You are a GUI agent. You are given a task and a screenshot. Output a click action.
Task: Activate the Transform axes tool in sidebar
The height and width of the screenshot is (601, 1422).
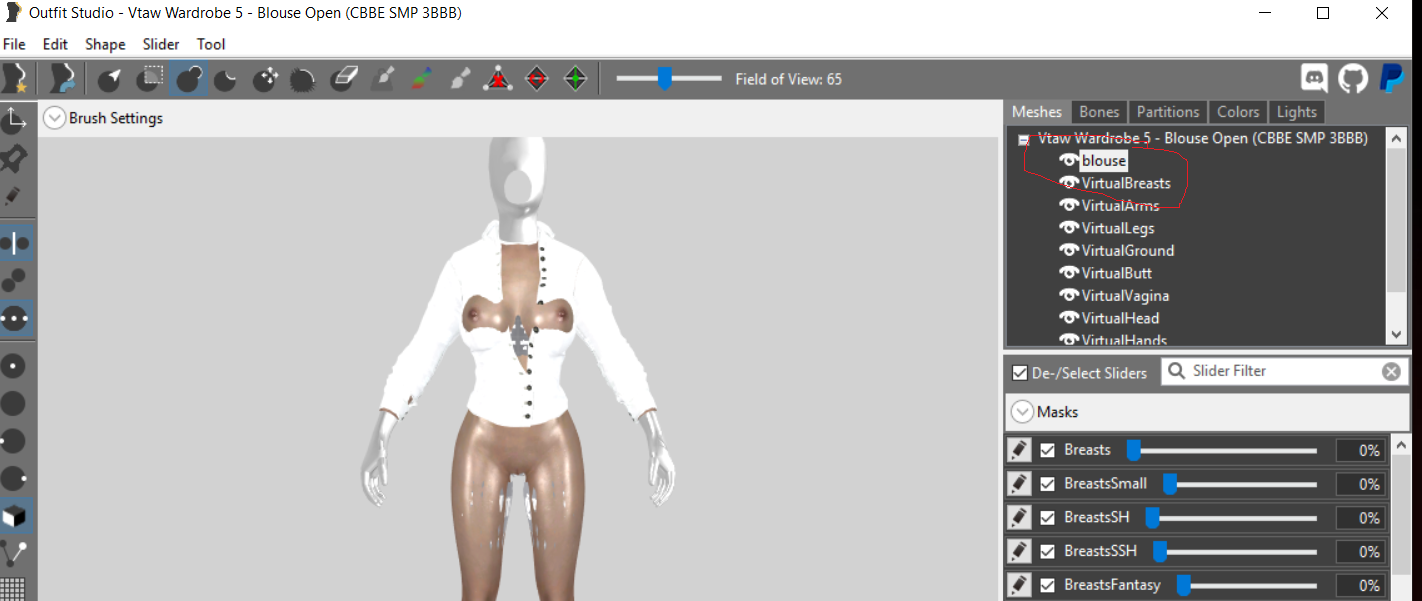pos(14,119)
